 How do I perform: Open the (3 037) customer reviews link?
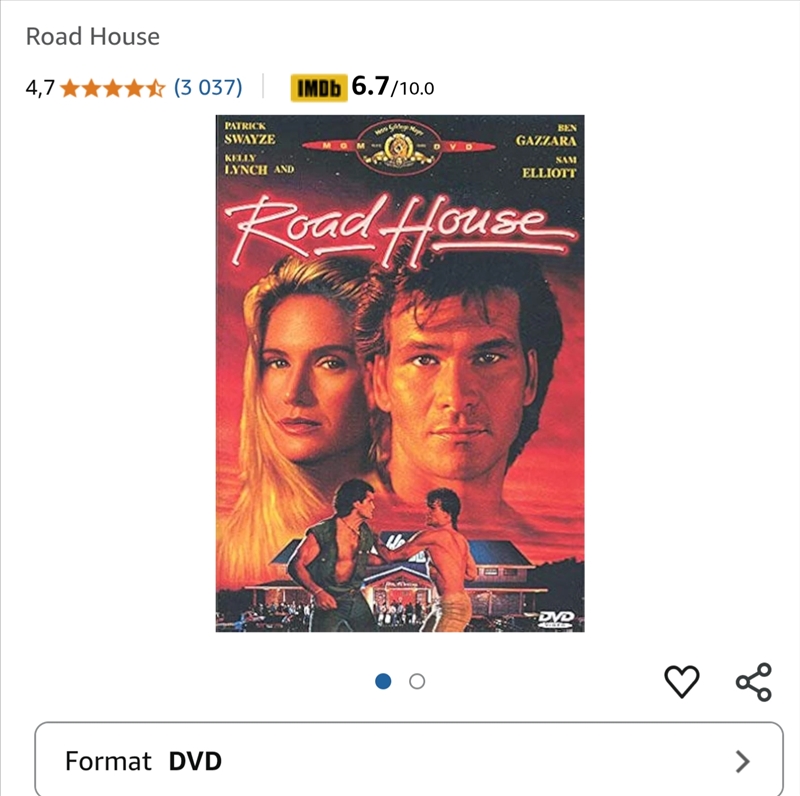[208, 88]
